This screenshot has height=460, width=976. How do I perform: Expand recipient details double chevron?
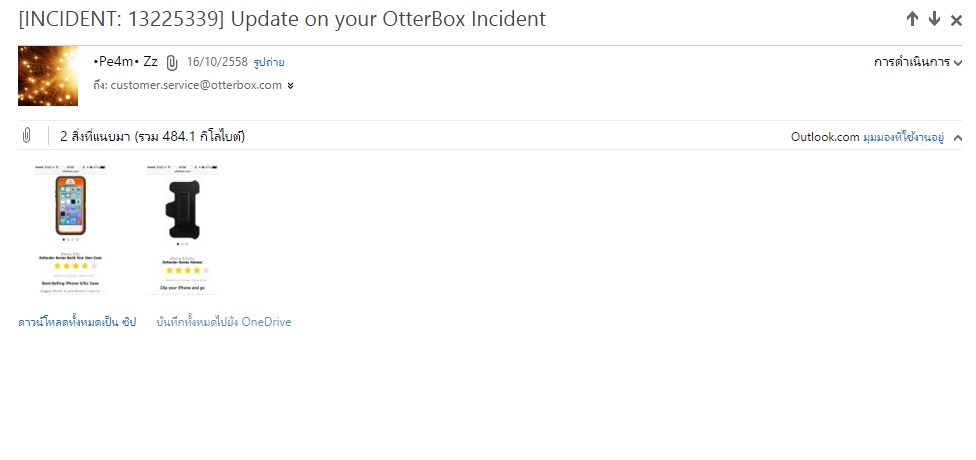tap(290, 86)
